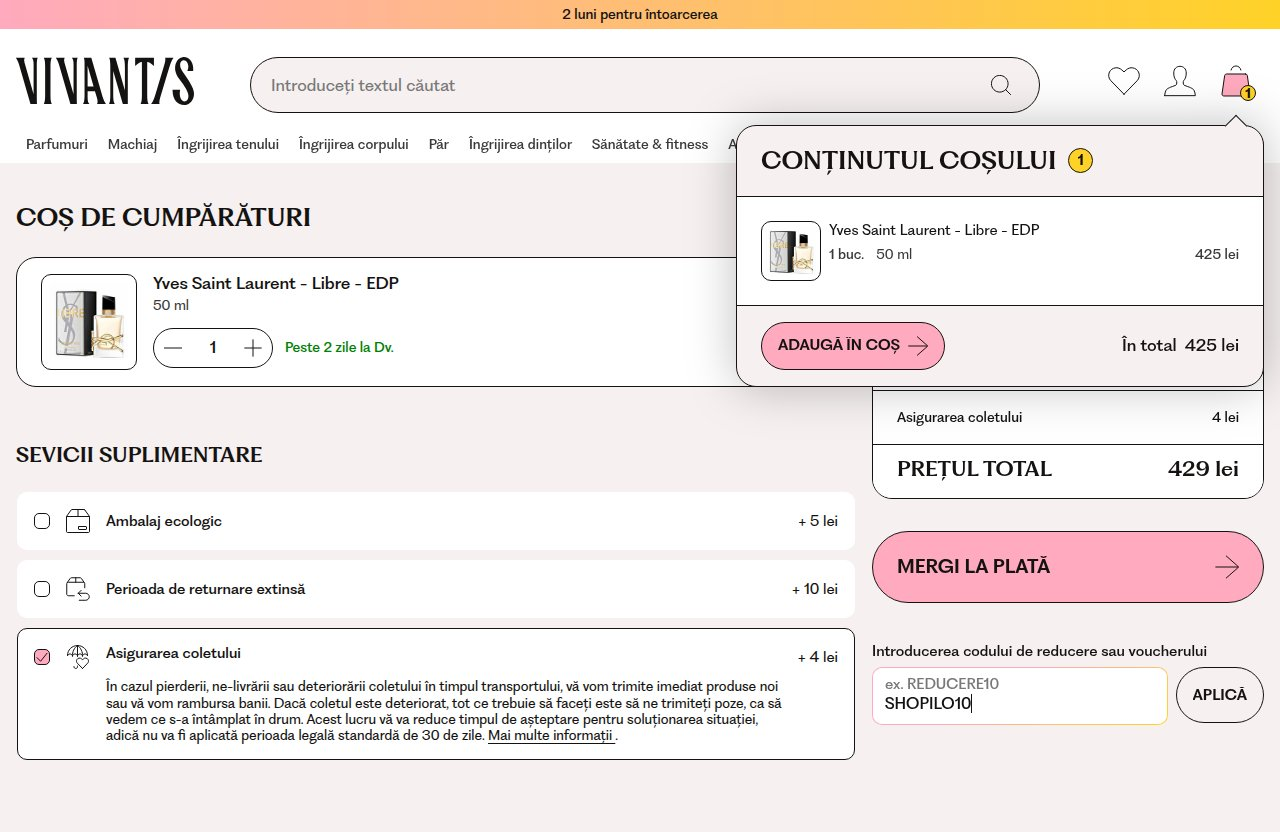Open the Parfumuri menu
This screenshot has height=832, width=1280.
57,144
